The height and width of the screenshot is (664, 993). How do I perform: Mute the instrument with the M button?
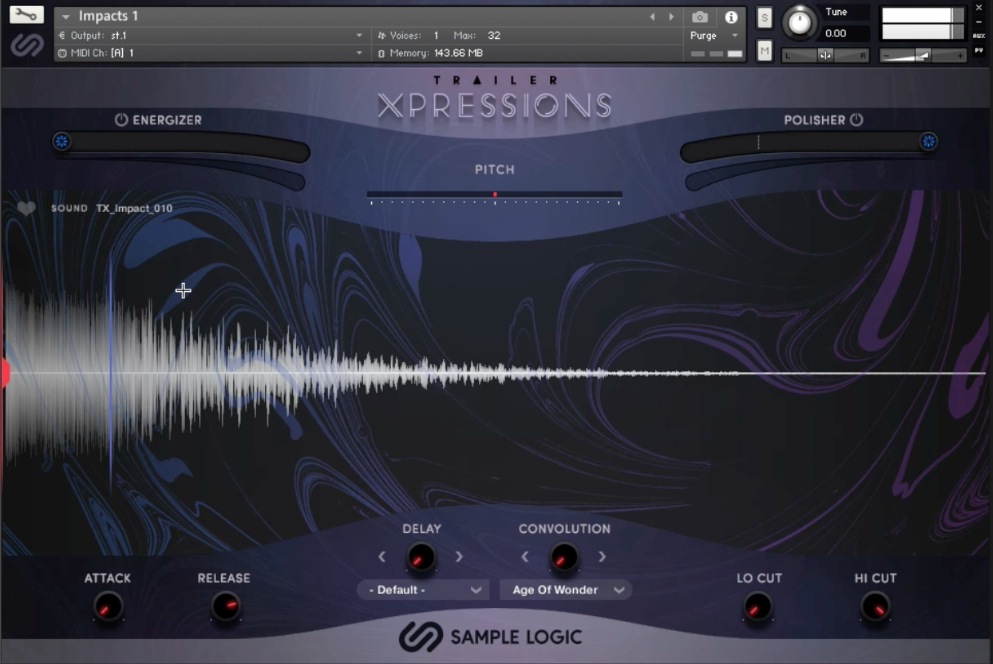[x=764, y=51]
